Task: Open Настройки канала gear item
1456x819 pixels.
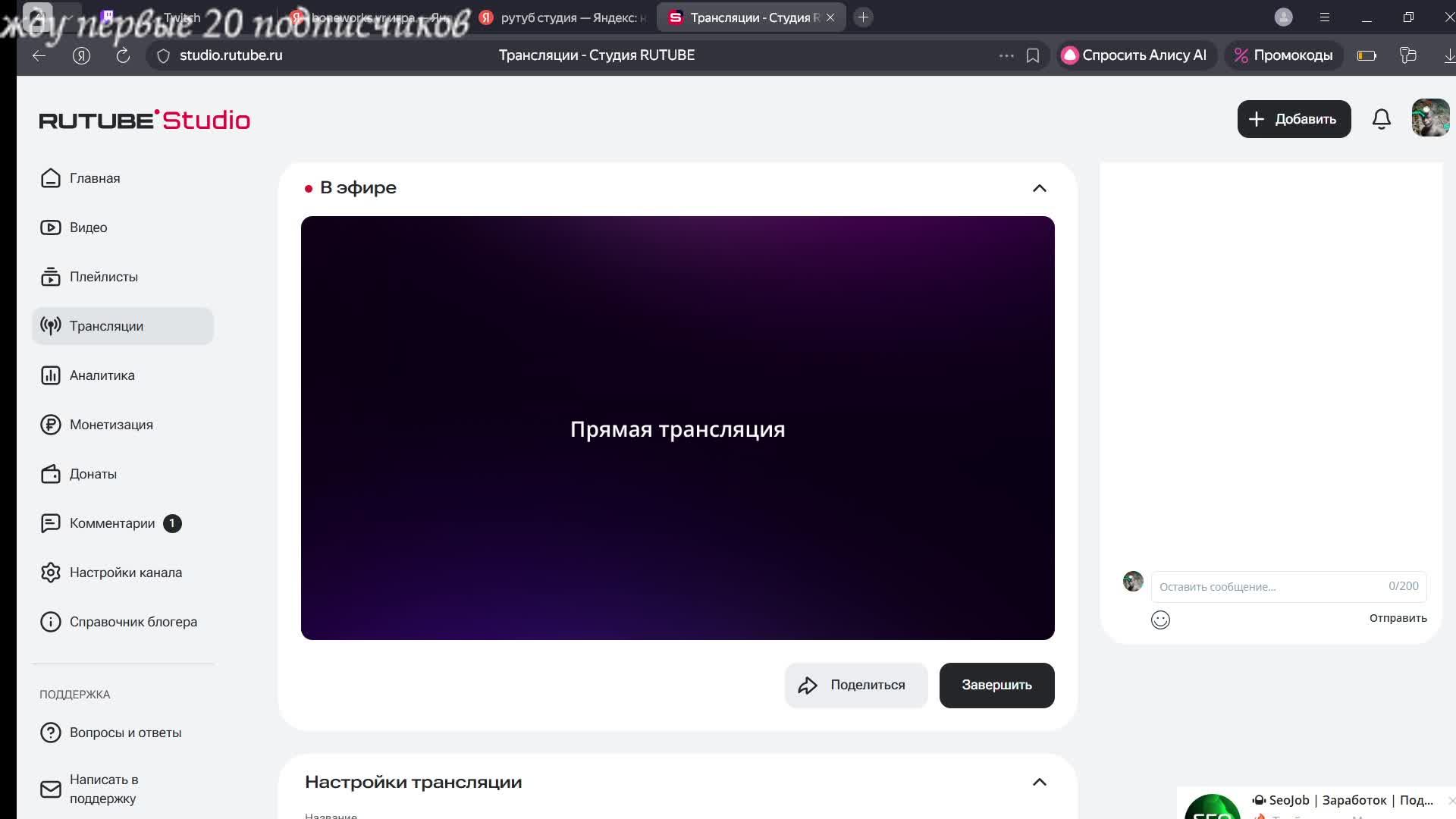Action: [125, 573]
